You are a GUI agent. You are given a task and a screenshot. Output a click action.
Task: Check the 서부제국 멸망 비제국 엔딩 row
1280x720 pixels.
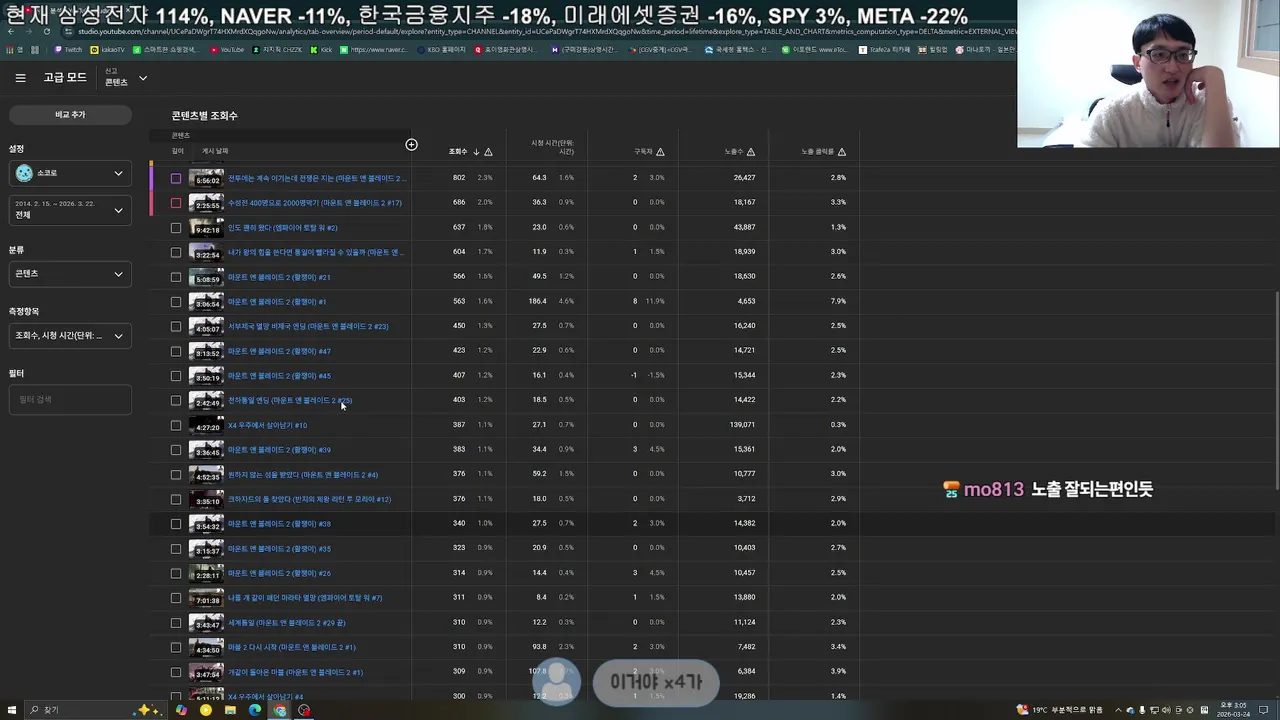coord(176,326)
